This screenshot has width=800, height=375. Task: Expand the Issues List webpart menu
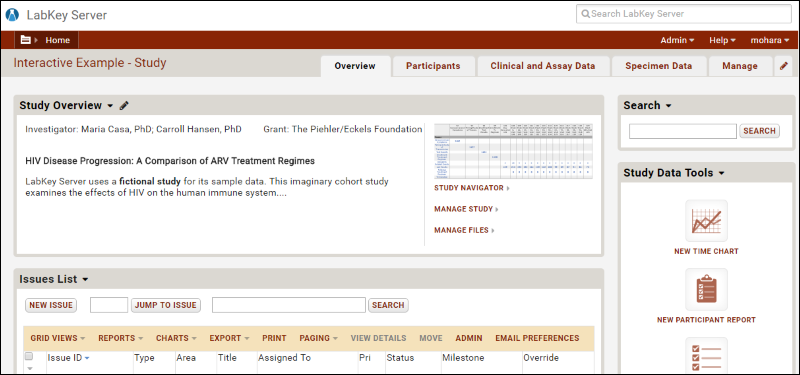pyautogui.click(x=85, y=280)
